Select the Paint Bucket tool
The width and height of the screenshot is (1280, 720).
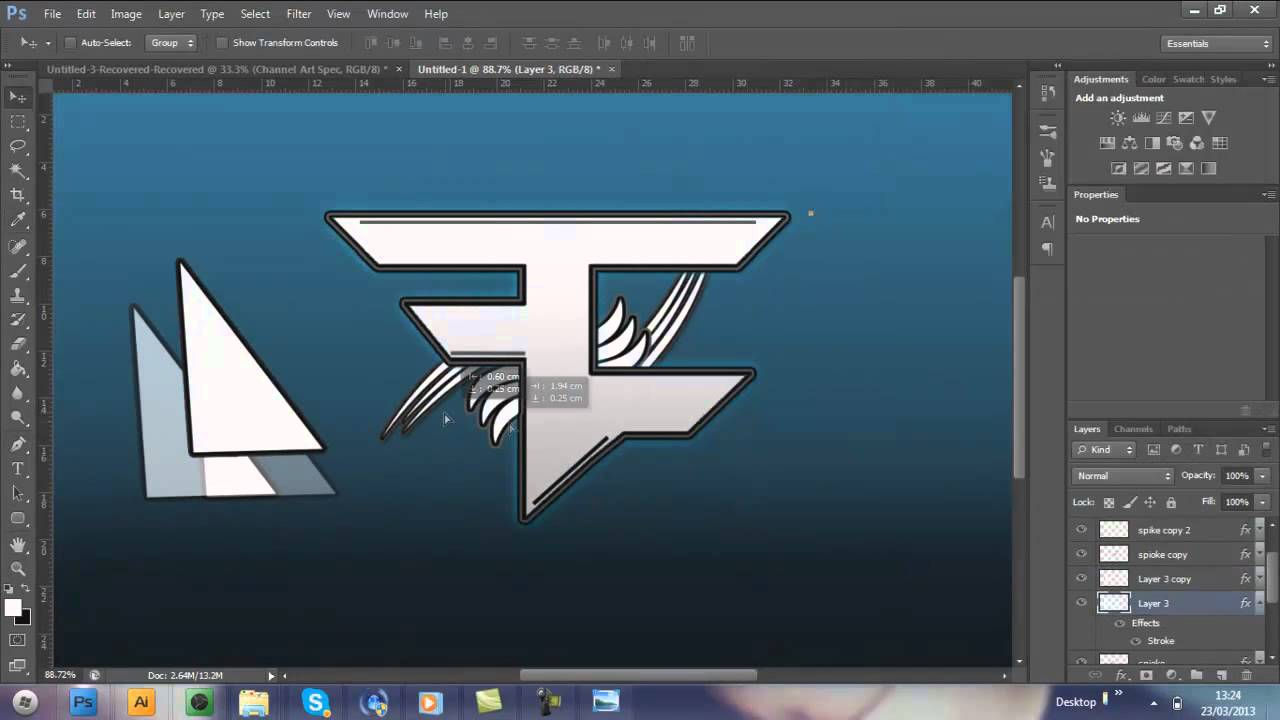pyautogui.click(x=18, y=370)
